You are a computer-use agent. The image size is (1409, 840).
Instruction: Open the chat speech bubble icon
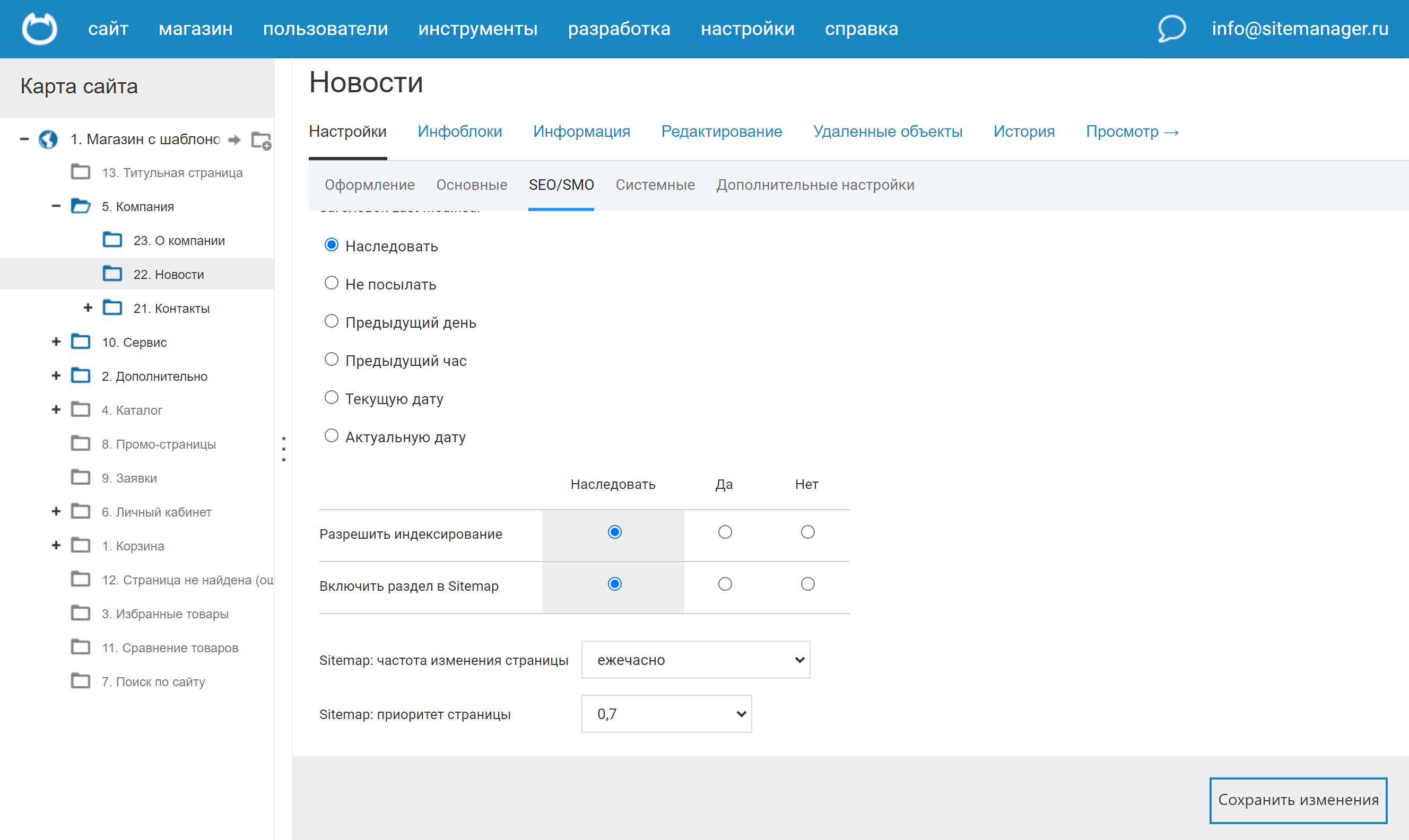(x=1171, y=28)
